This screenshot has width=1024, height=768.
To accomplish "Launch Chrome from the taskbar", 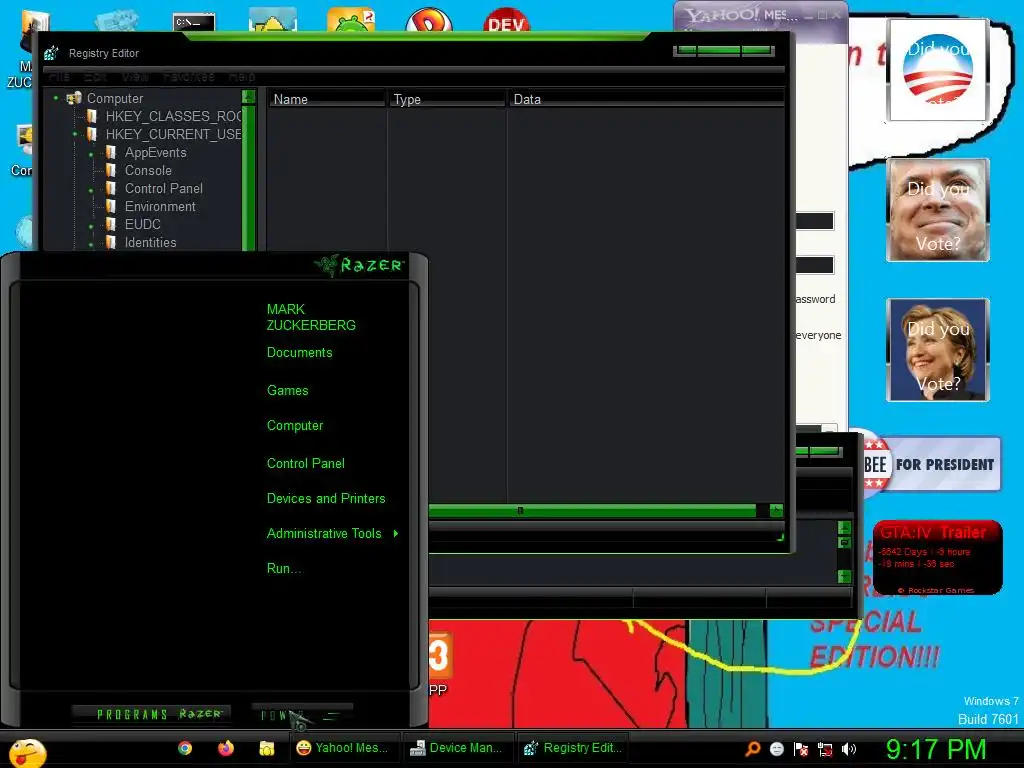I will (185, 748).
